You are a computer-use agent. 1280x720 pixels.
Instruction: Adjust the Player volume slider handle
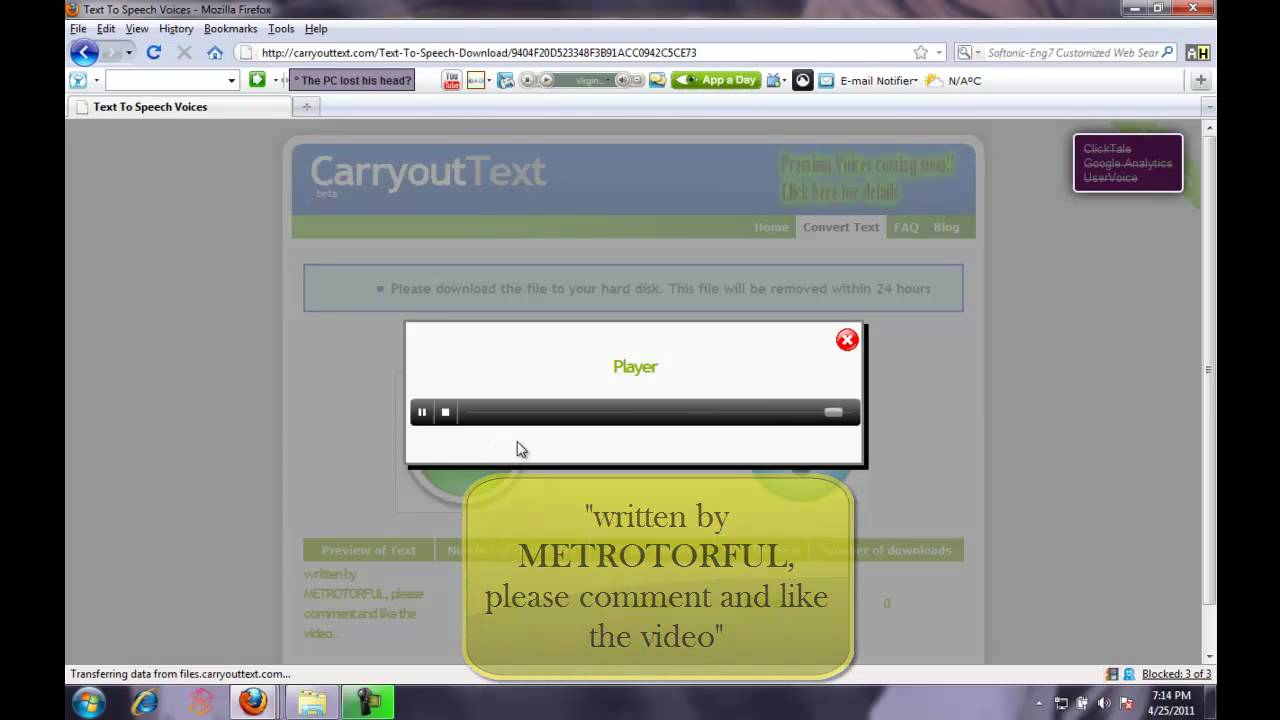[x=833, y=412]
